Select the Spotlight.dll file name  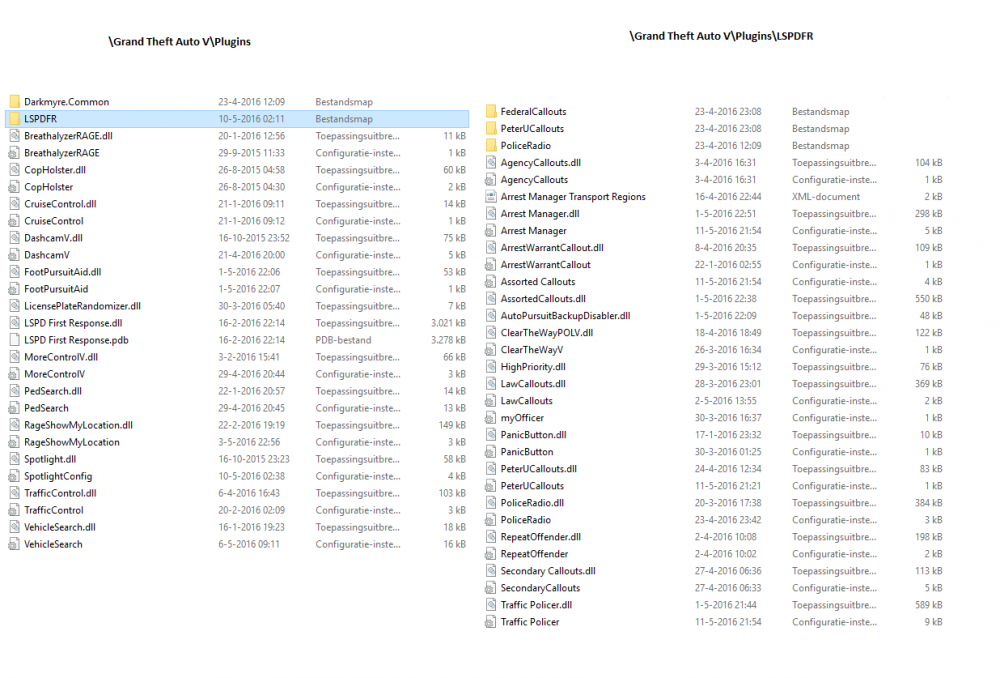click(50, 459)
